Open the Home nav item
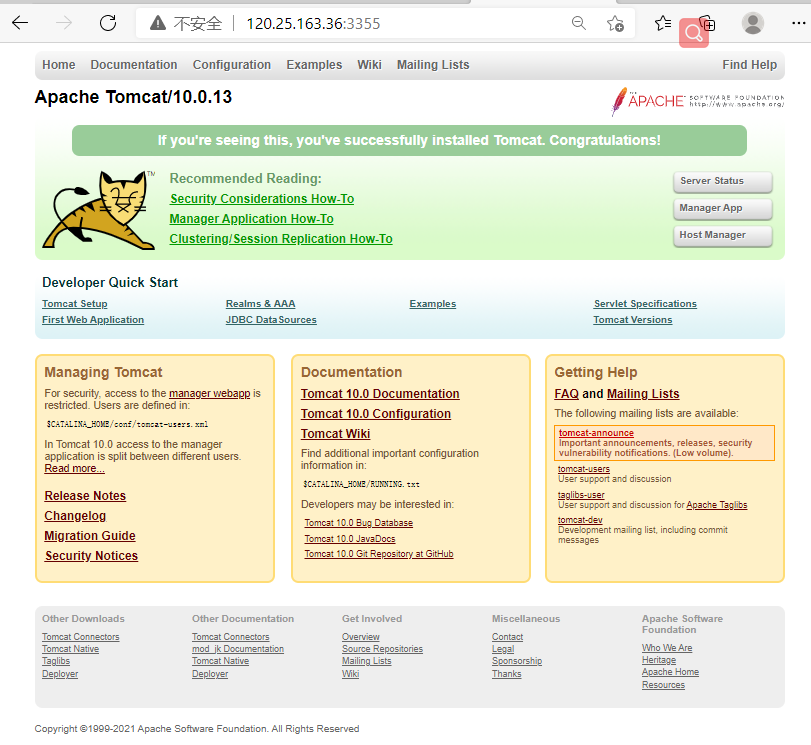Image resolution: width=811 pixels, height=745 pixels. (59, 65)
